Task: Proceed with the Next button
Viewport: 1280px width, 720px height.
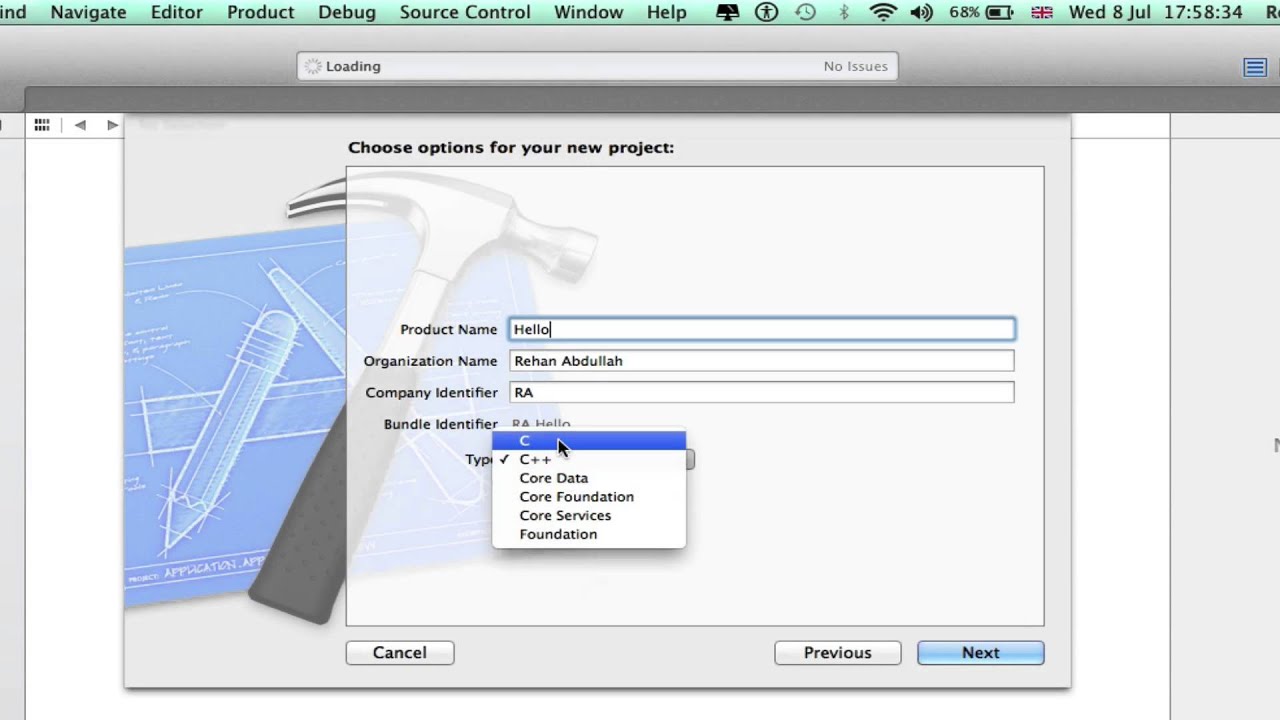Action: click(x=981, y=653)
